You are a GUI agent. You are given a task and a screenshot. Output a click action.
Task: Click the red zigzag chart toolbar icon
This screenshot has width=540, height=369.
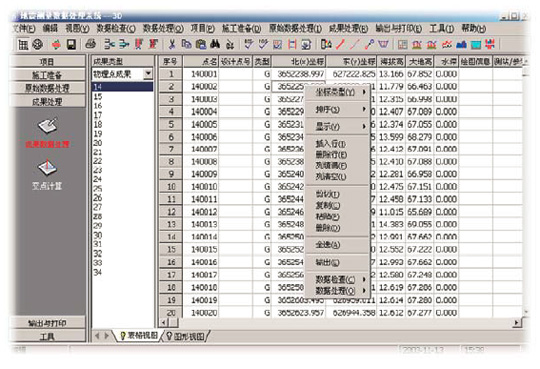[x=447, y=44]
